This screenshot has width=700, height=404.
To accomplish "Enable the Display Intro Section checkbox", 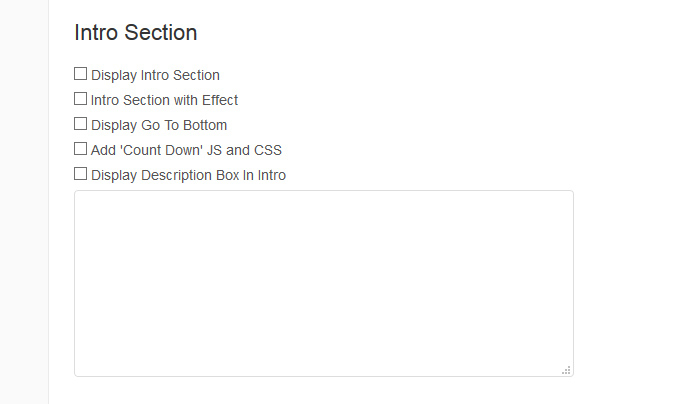I will pyautogui.click(x=80, y=74).
